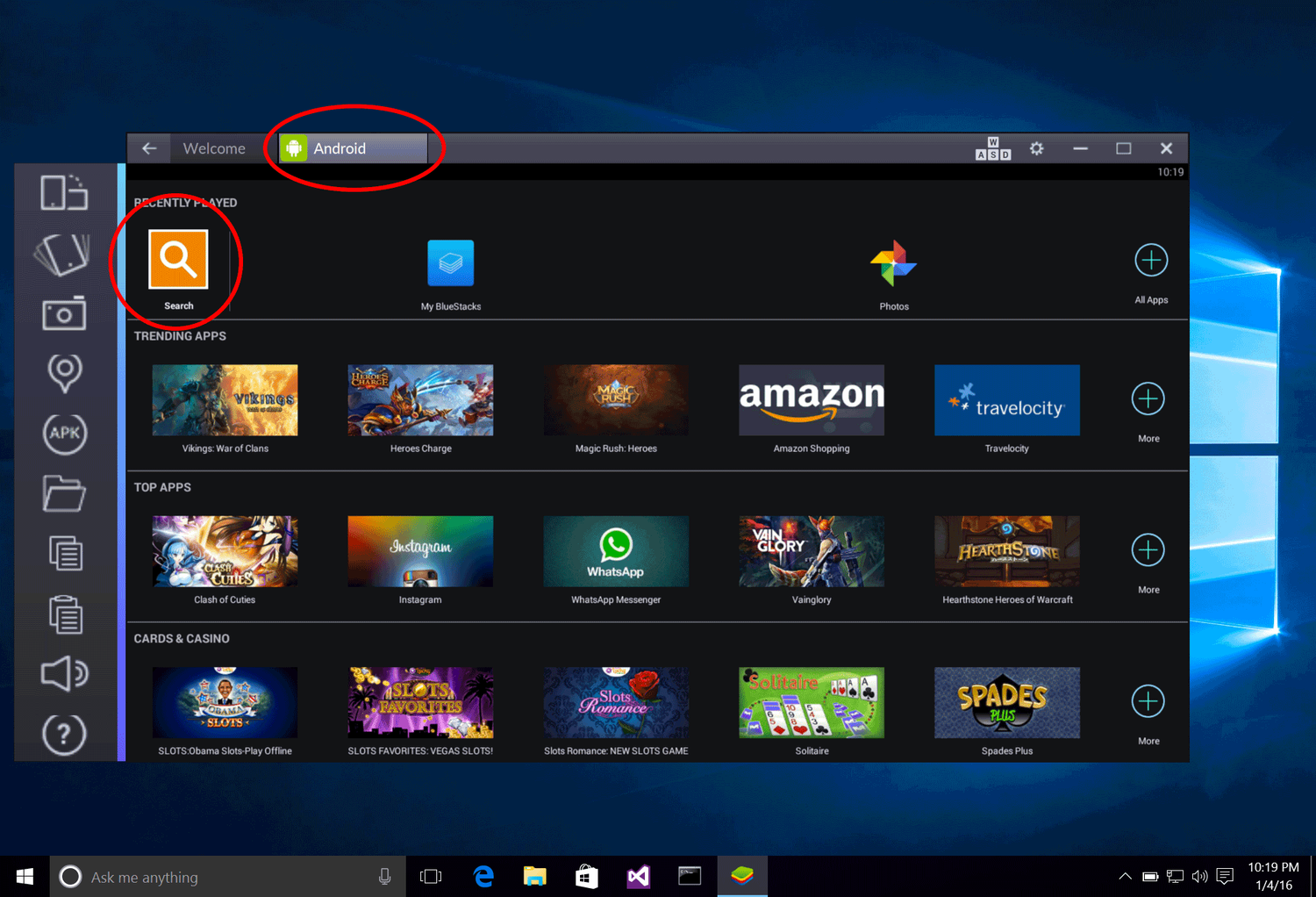
Task: Open the set location pin icon
Action: click(x=64, y=373)
